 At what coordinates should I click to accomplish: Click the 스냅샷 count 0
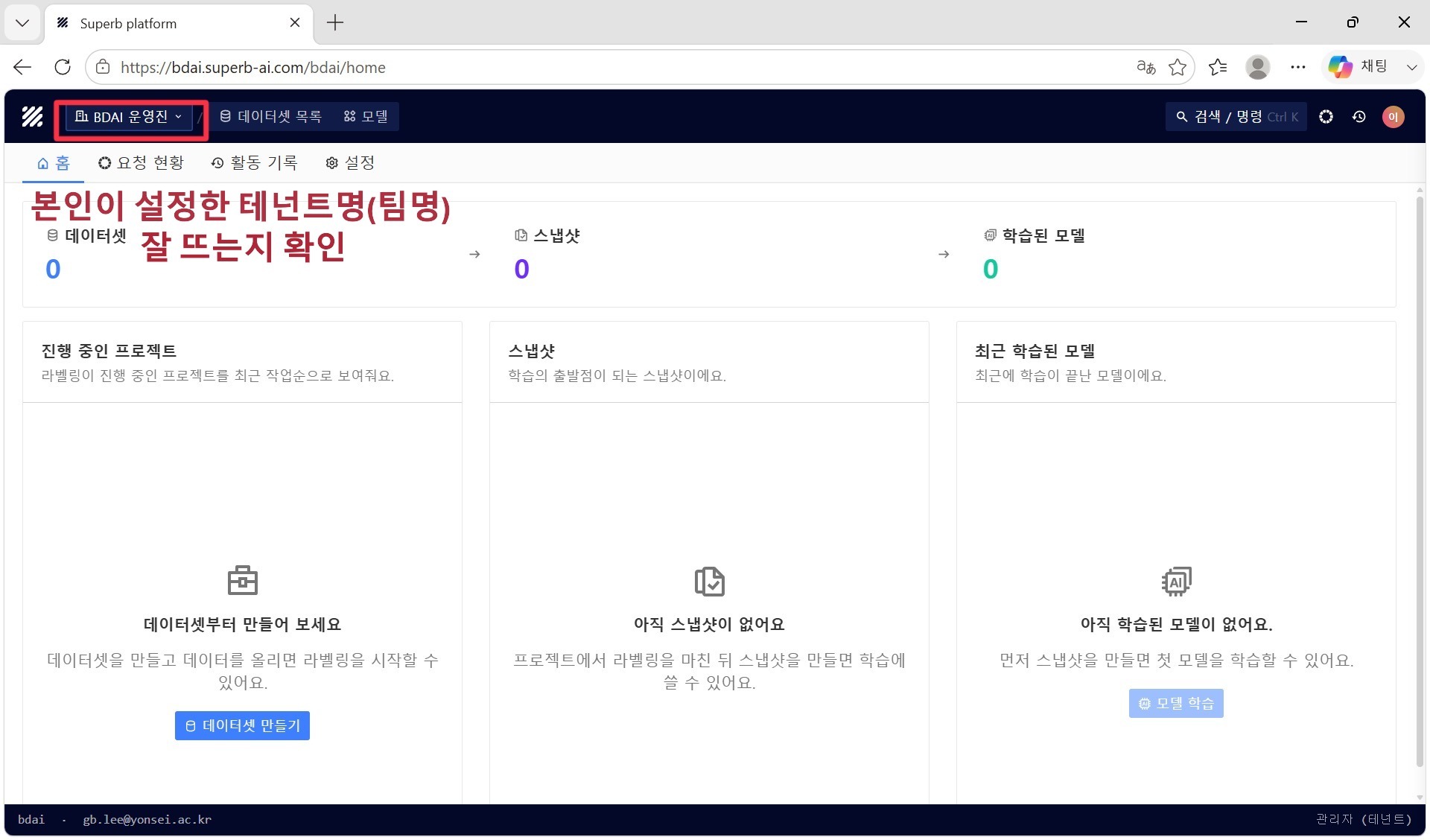pos(521,269)
